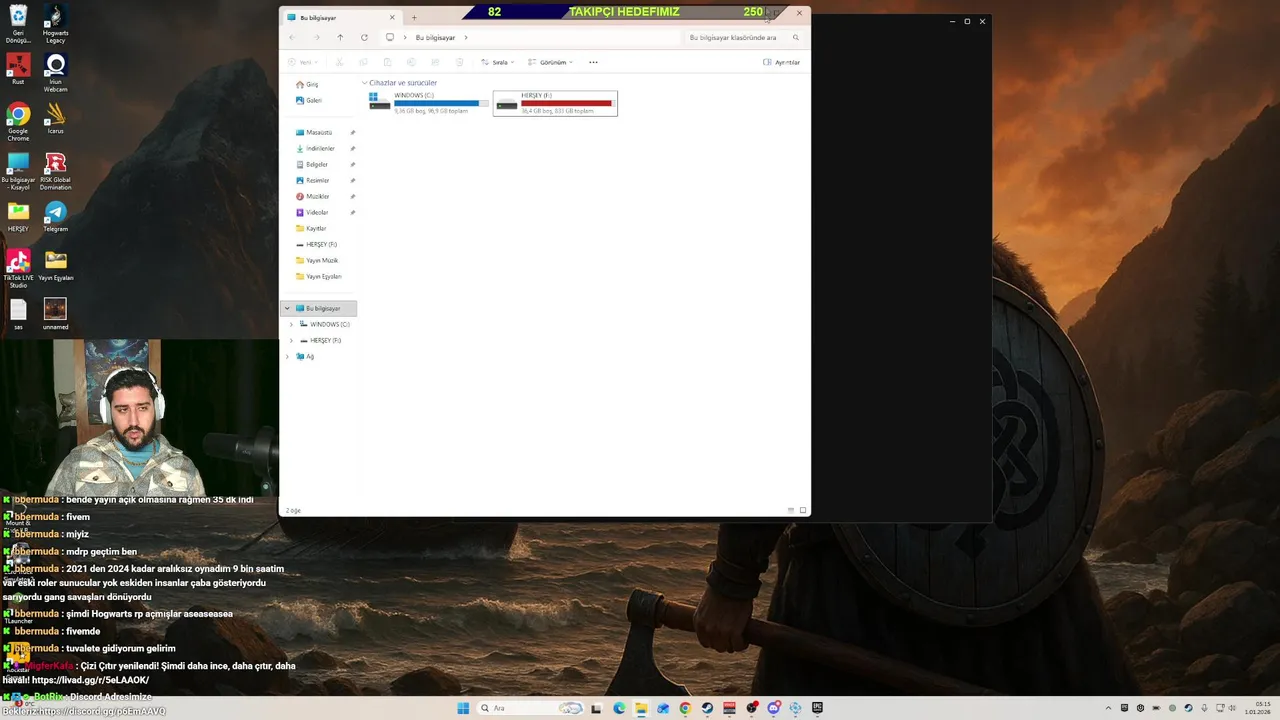Screen dimensions: 1280x720
Task: Select the HERŞEY (F:) drive tile
Action: 555,103
